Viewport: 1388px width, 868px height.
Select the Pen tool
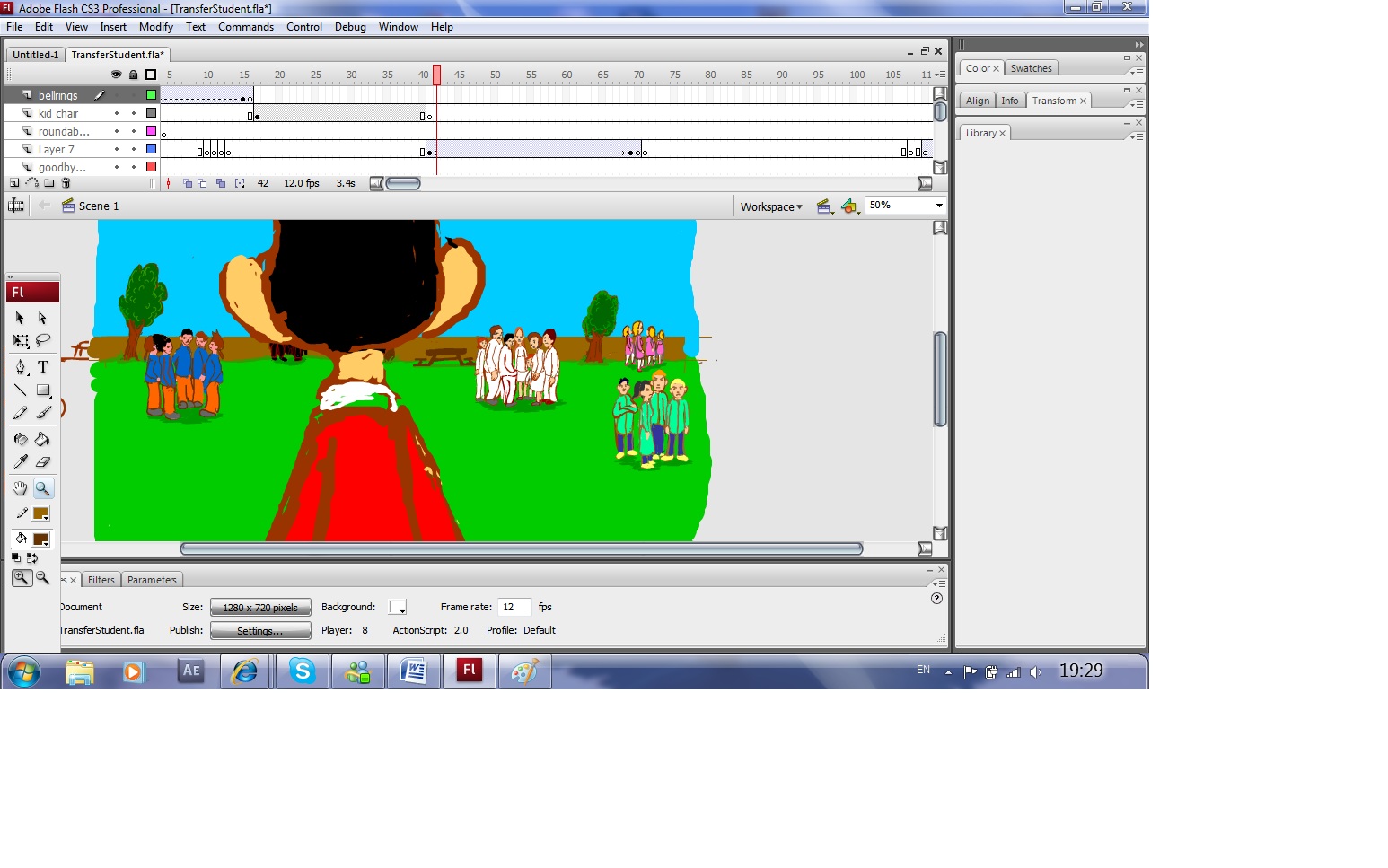(x=21, y=367)
